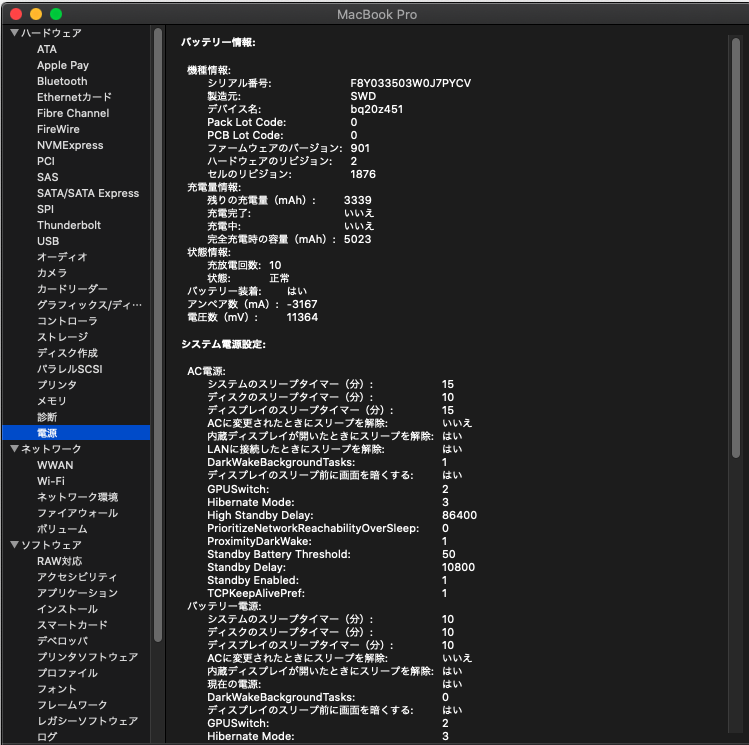Choose Fibre Channel in the sidebar
749x745 pixels.
coord(73,113)
